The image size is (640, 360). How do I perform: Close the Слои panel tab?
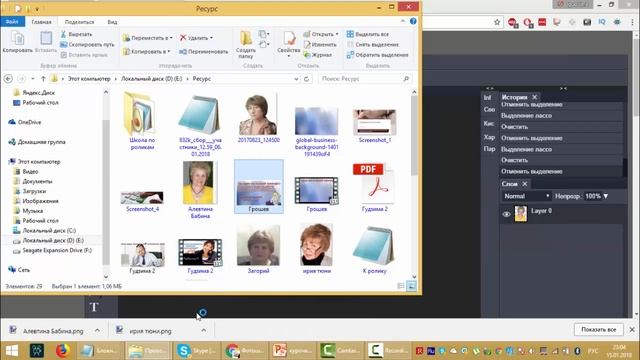tap(525, 184)
